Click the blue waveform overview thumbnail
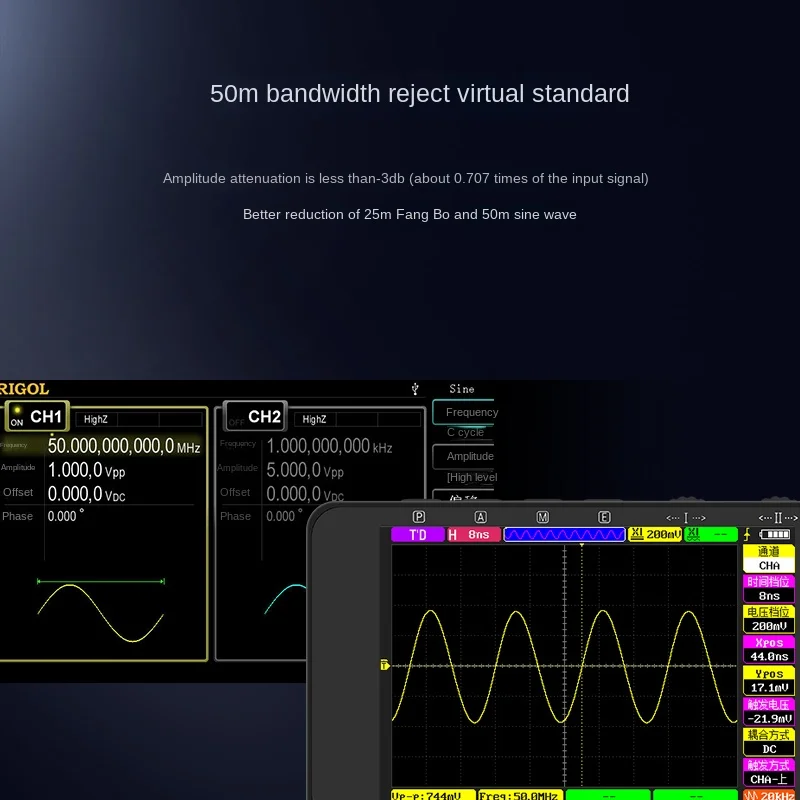This screenshot has height=800, width=800. coord(564,534)
